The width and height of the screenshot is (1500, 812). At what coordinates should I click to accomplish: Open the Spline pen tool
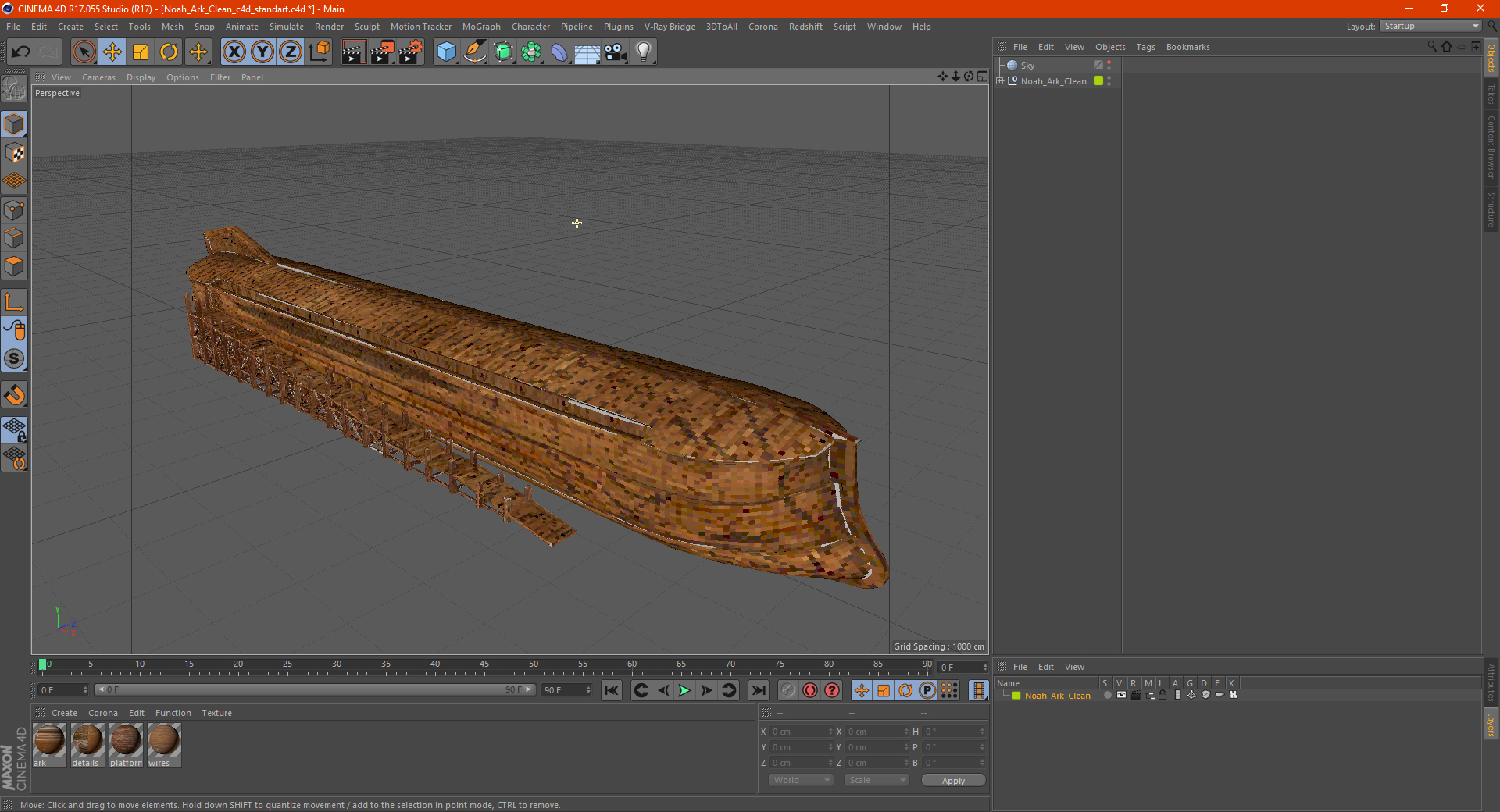(x=475, y=52)
